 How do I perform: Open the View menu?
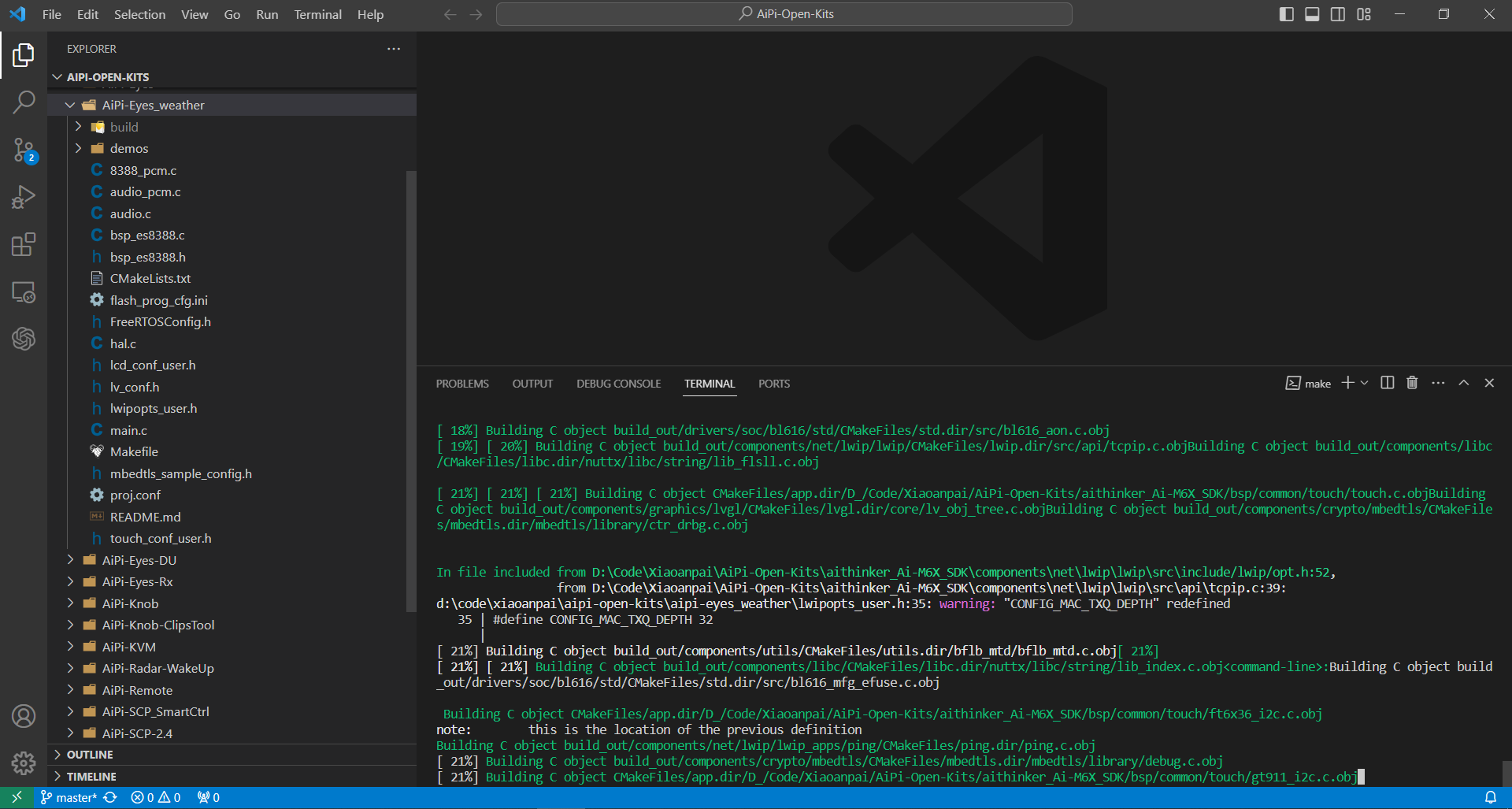click(x=195, y=14)
